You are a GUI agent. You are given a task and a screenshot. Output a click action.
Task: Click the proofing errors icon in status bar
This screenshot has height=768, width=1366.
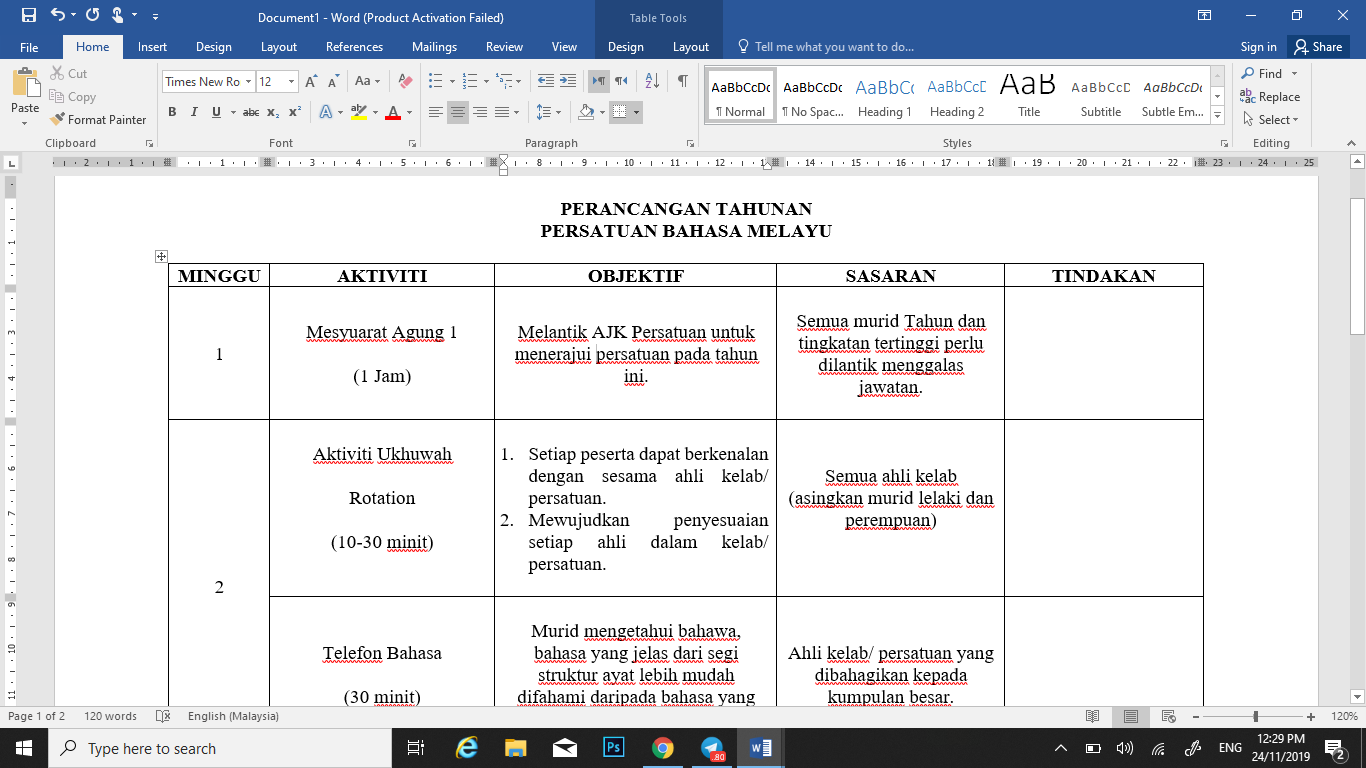point(163,716)
